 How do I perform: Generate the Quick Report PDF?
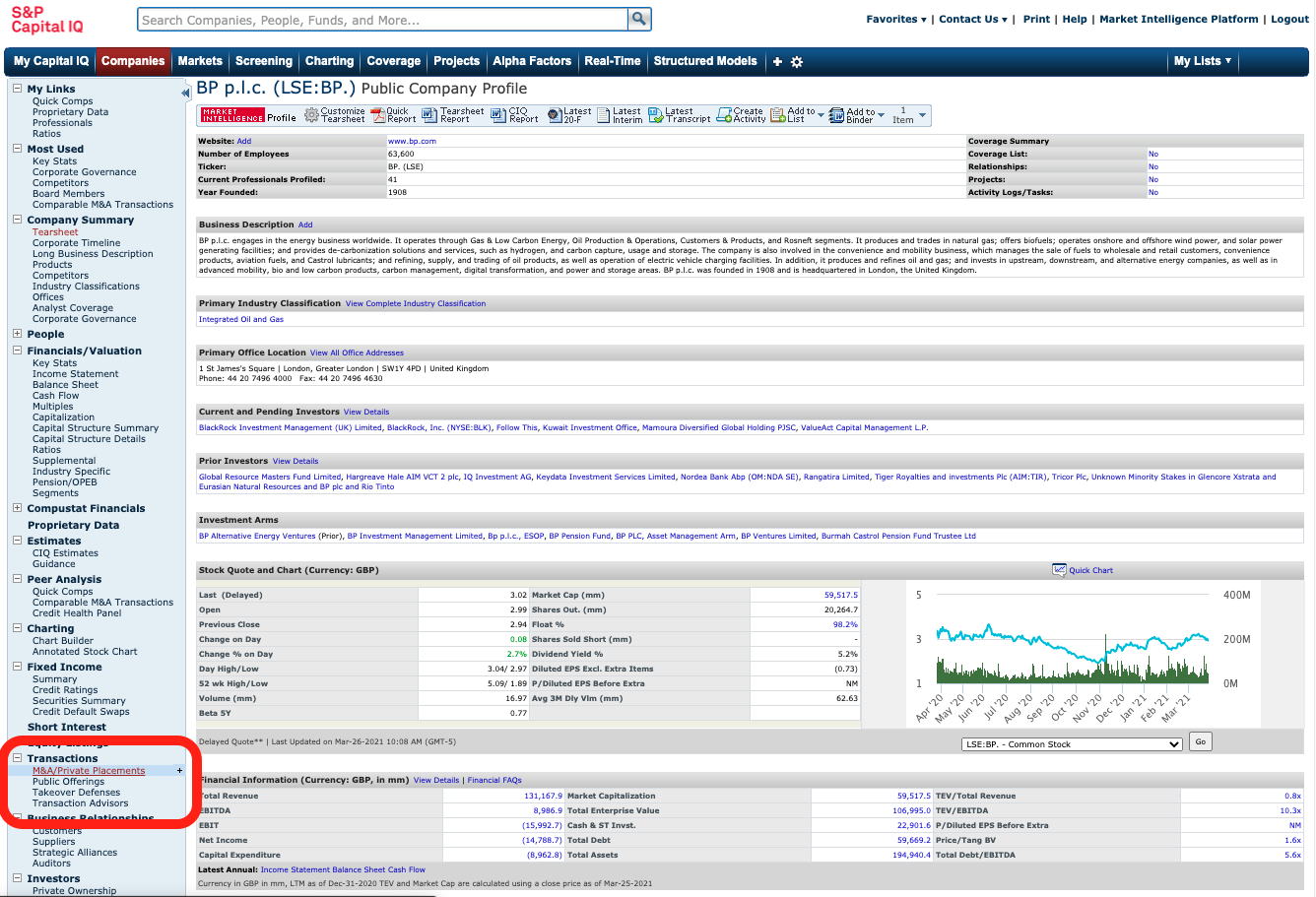(377, 115)
